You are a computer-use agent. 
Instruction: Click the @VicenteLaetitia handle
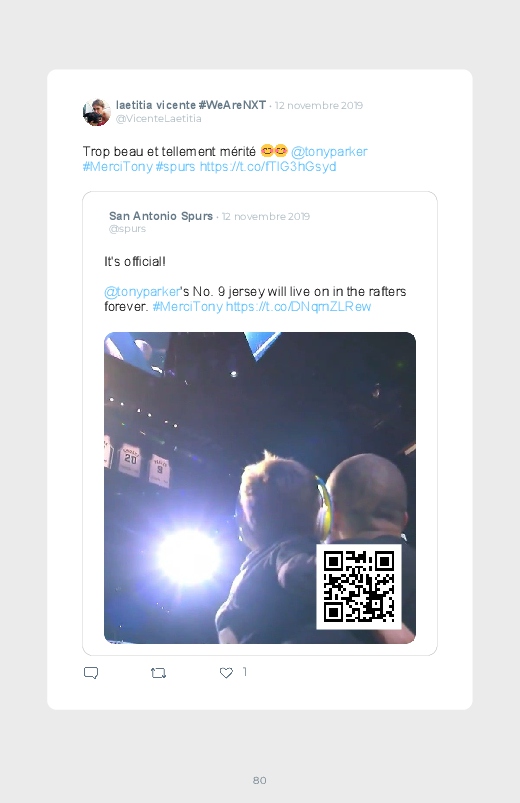coord(158,119)
